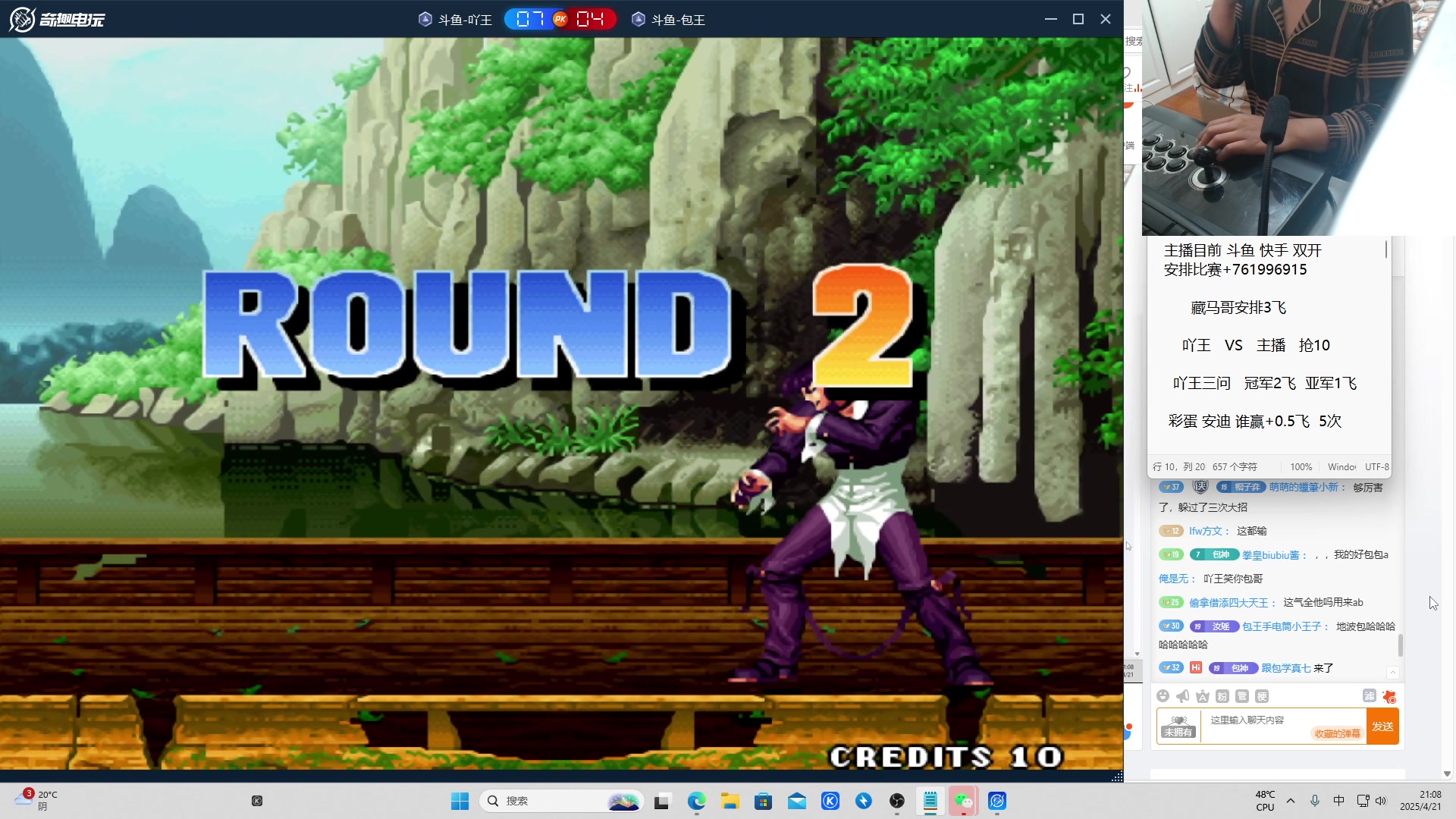1456x819 pixels.
Task: Click player name 斗鱼-吖王 in title bar
Action: tap(465, 20)
